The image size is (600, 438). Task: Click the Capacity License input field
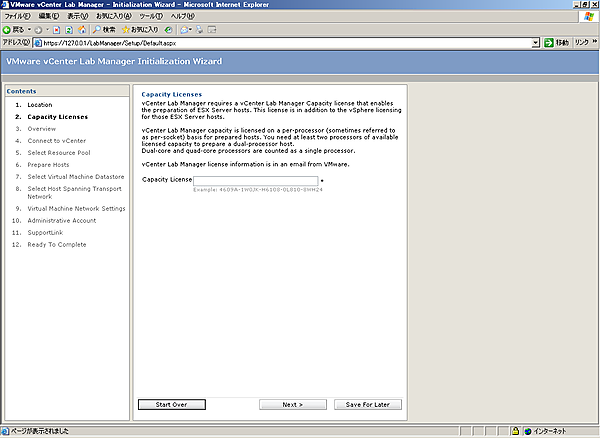coord(256,181)
